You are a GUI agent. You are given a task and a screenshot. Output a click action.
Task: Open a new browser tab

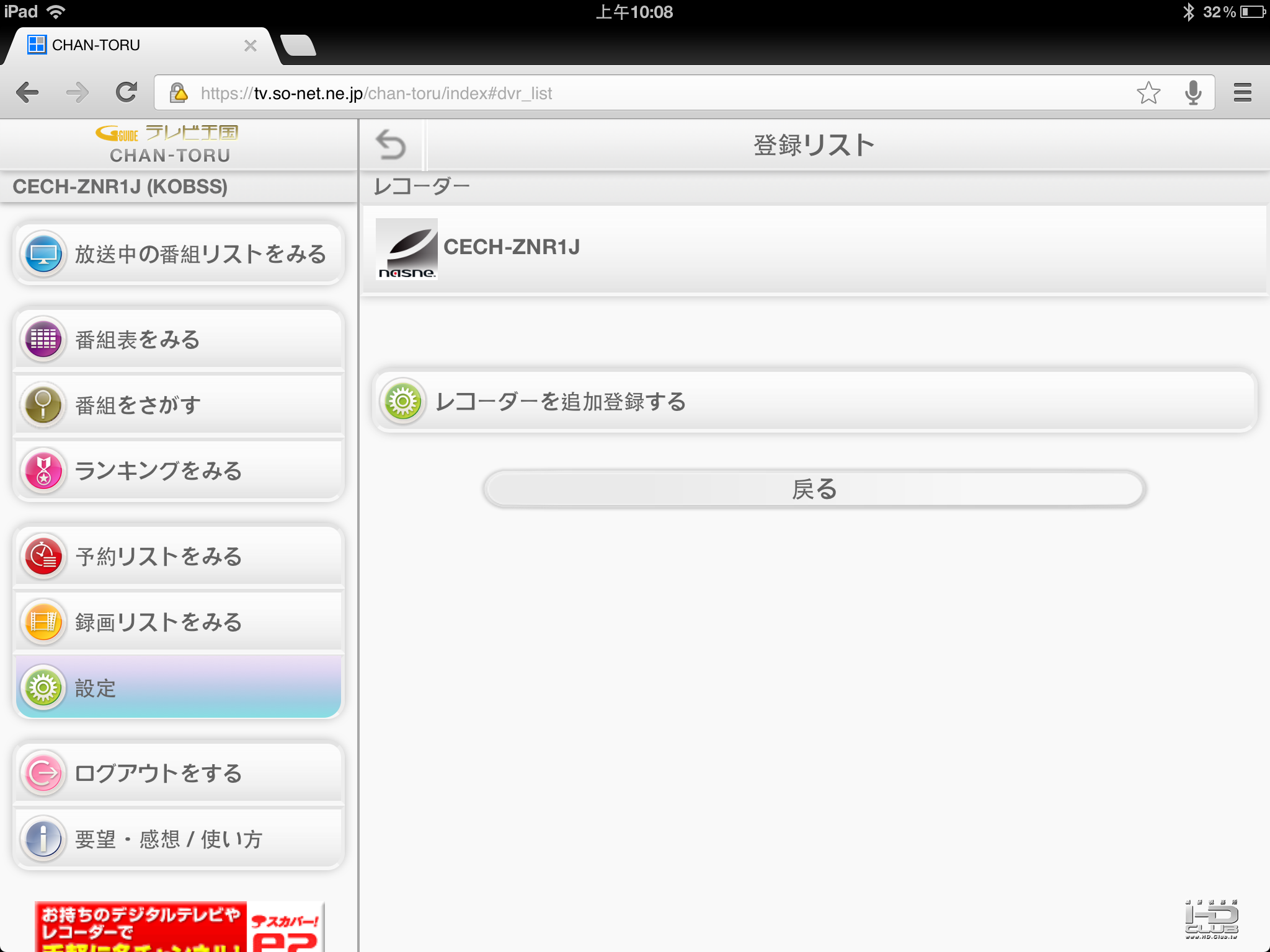click(x=298, y=45)
